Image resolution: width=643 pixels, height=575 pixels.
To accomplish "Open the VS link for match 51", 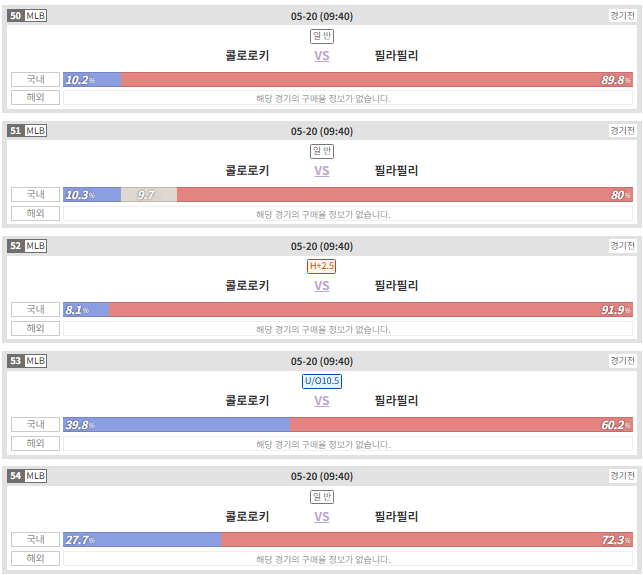I will pos(322,171).
